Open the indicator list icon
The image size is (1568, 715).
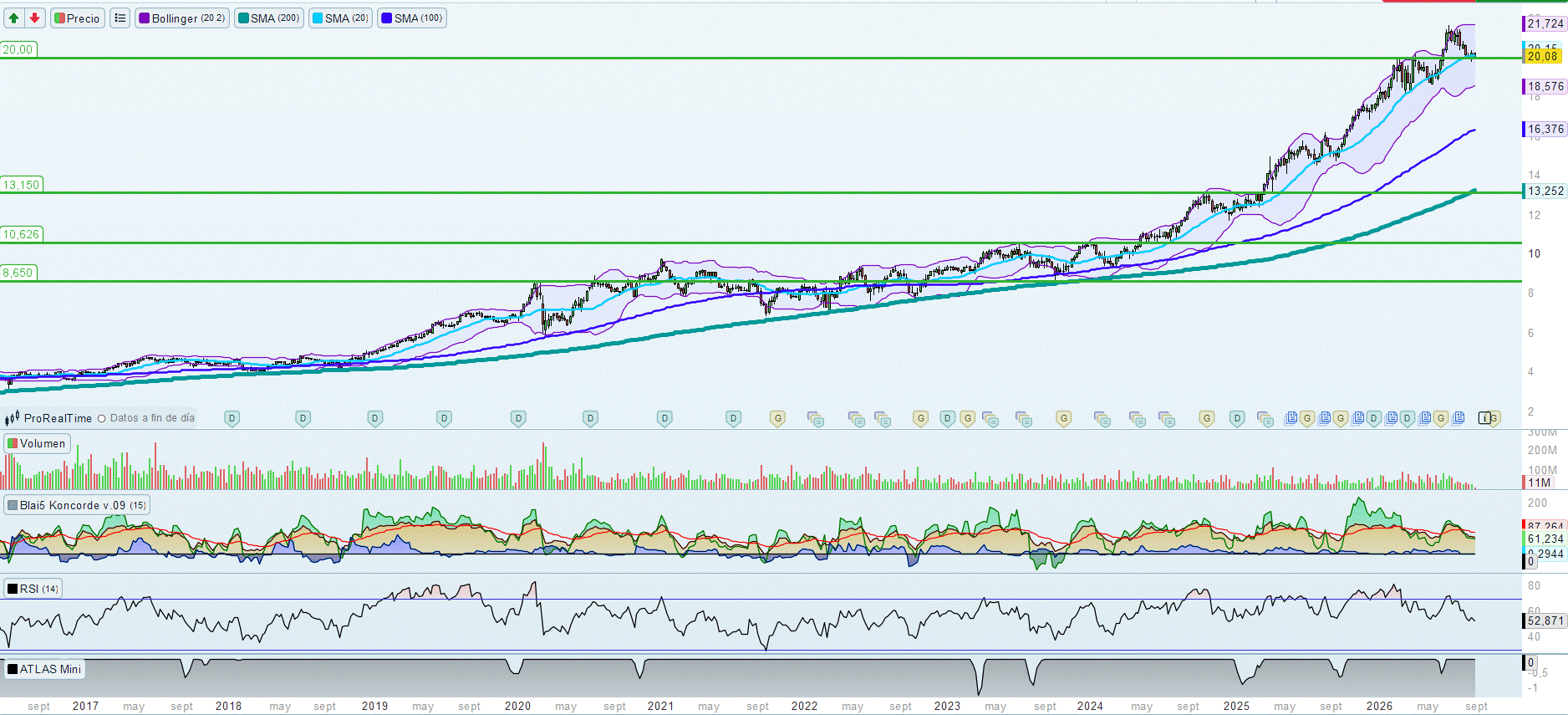pos(120,18)
